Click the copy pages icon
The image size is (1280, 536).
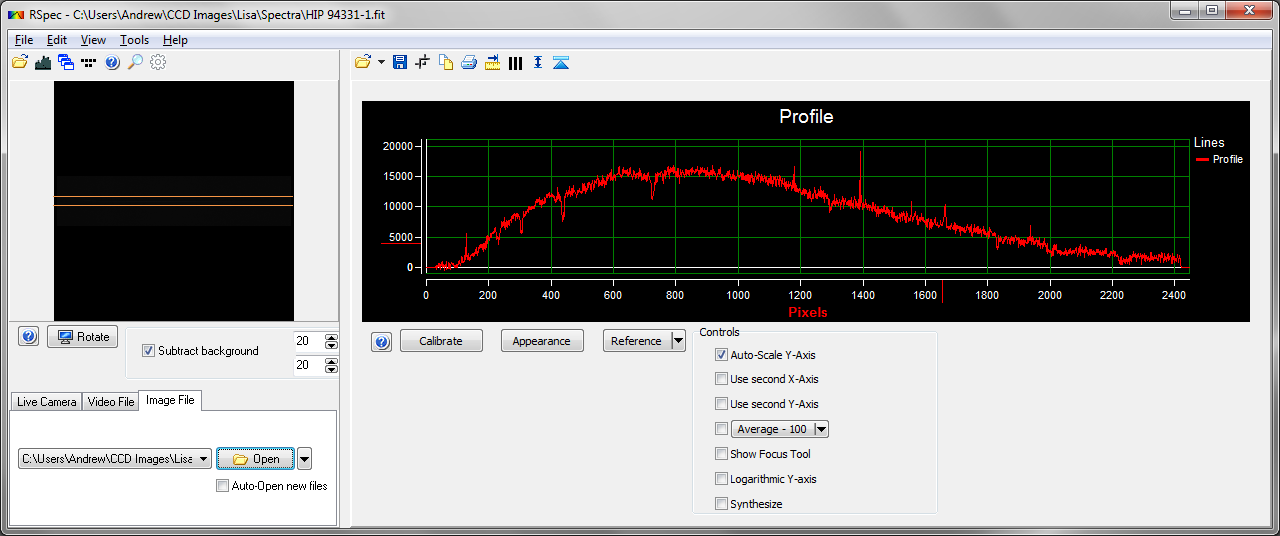point(446,63)
